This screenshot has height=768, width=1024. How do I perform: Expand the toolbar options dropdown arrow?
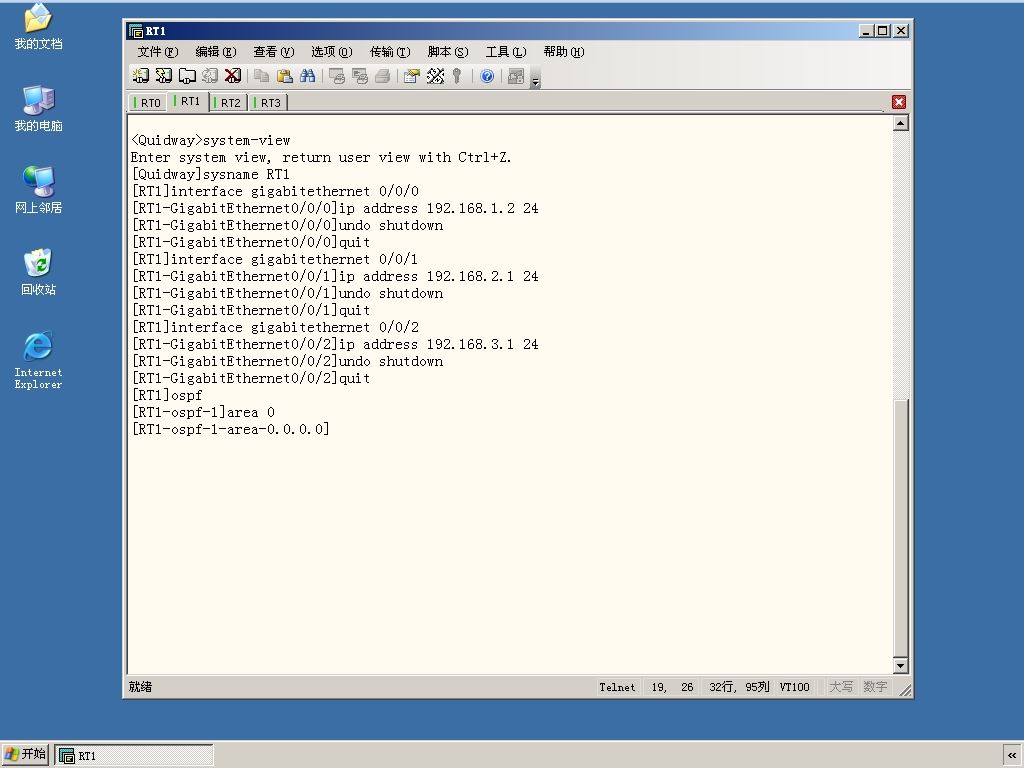coord(535,80)
